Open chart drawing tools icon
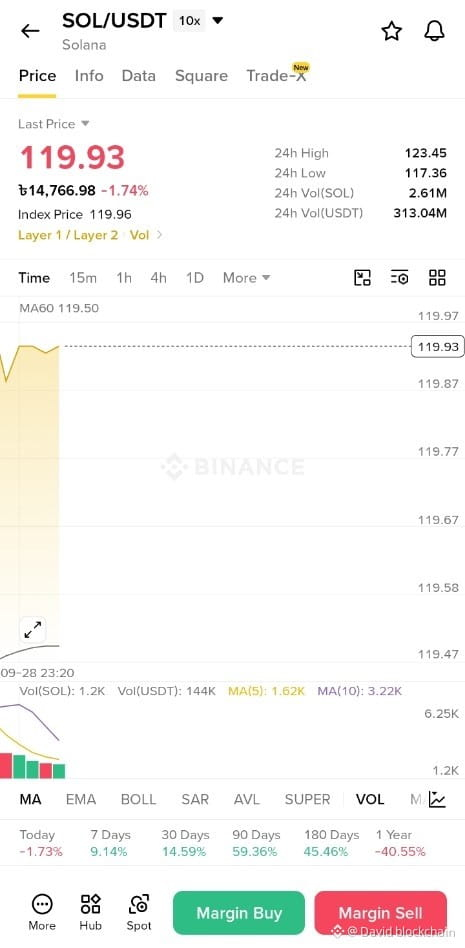 pos(362,278)
